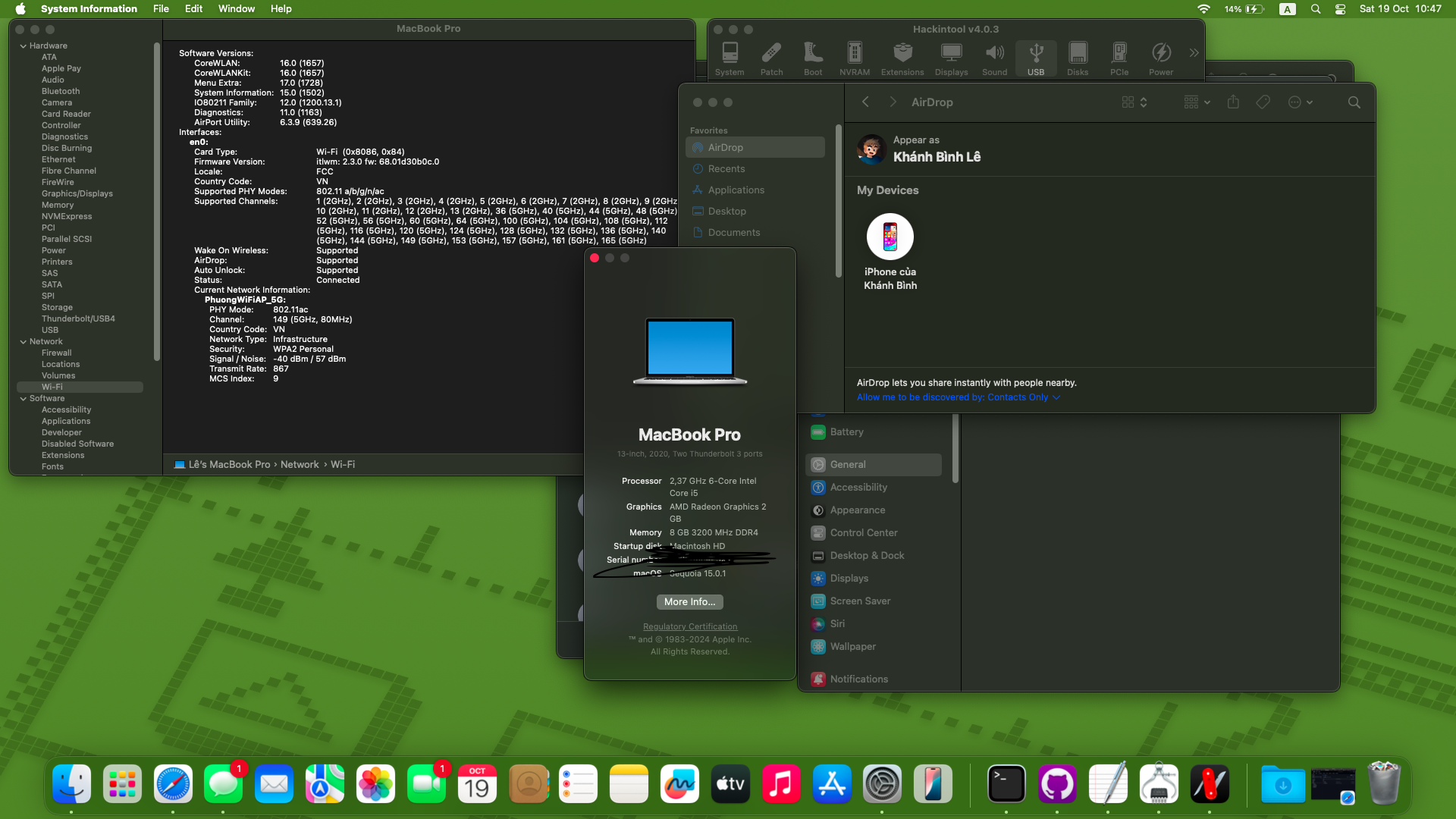Image resolution: width=1456 pixels, height=819 pixels.
Task: Select the Extensions icon in Hackintool
Action: (x=902, y=57)
